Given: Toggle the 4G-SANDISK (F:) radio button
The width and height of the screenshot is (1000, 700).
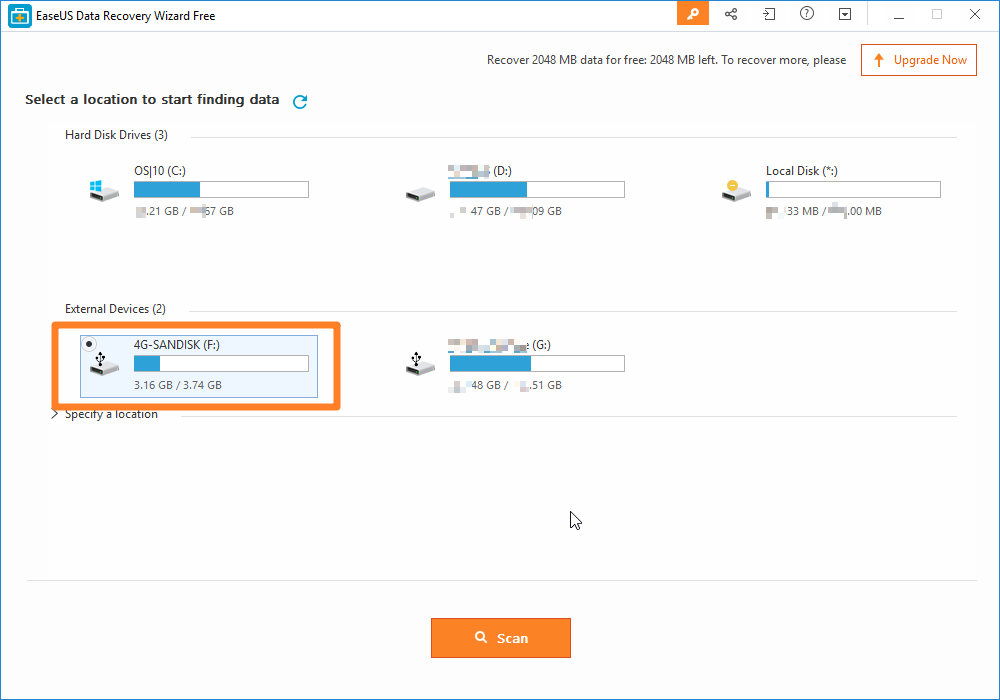Looking at the screenshot, I should point(89,344).
